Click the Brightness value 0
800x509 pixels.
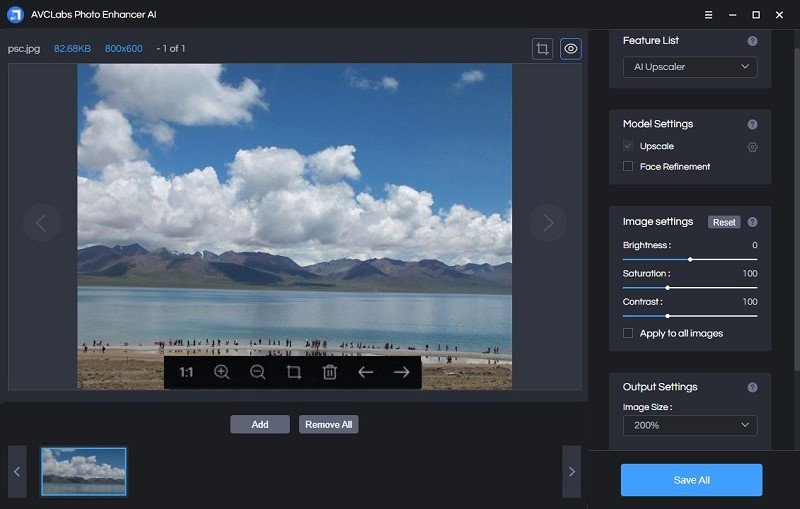pyautogui.click(x=755, y=245)
